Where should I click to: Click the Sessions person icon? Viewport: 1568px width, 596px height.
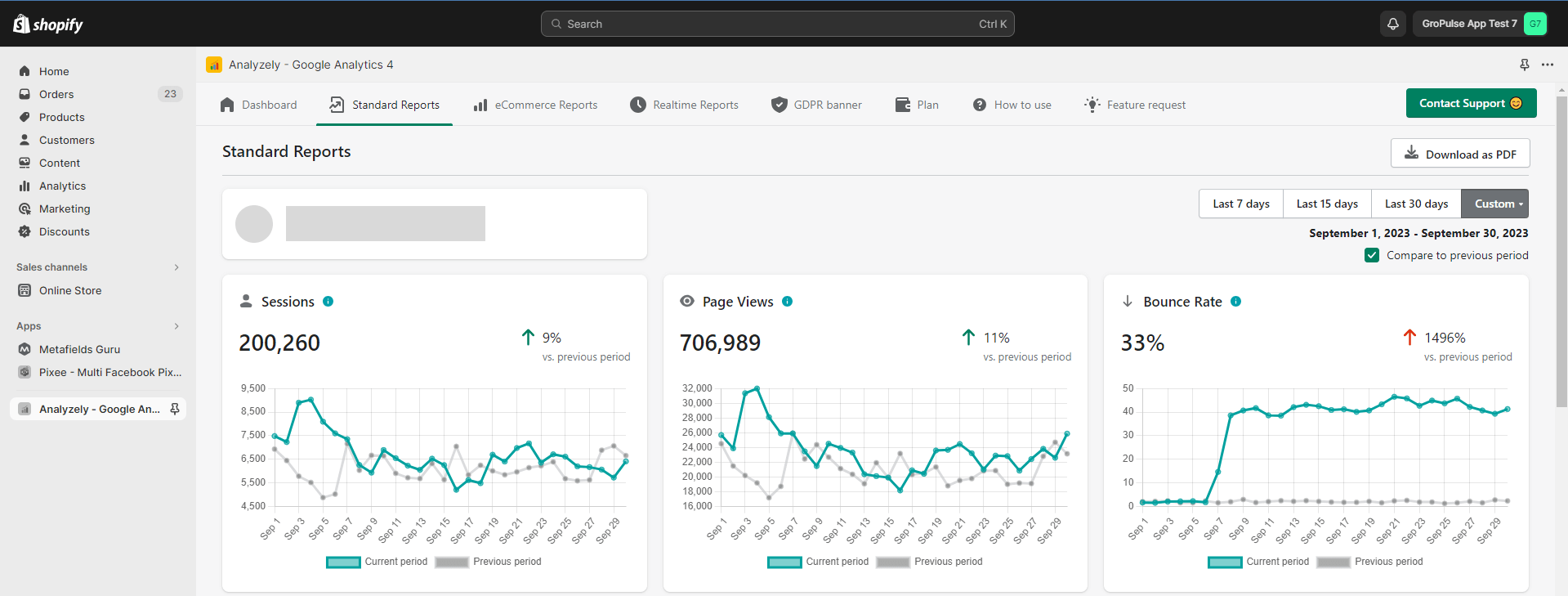tap(246, 301)
